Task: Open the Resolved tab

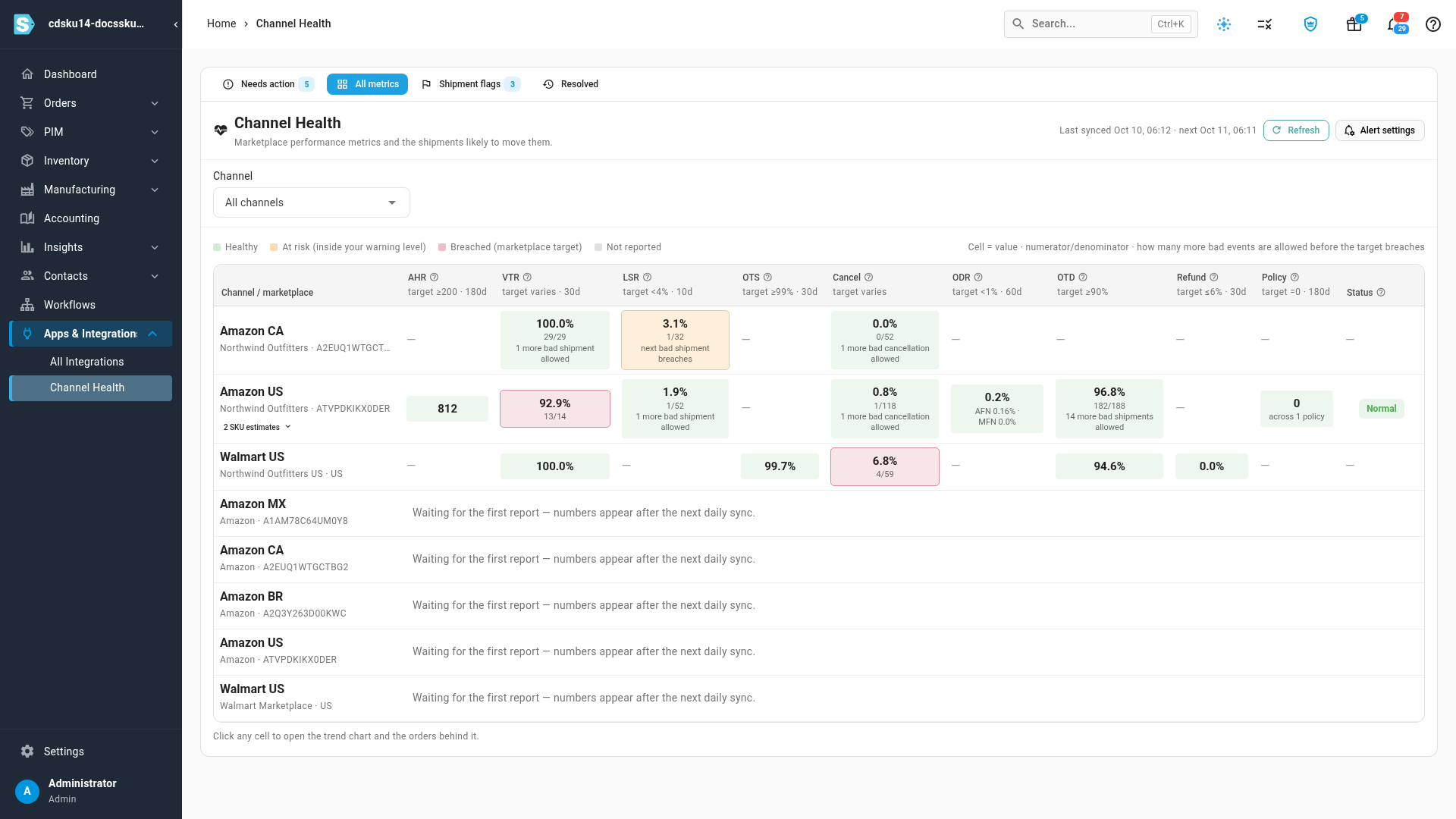Action: point(571,84)
